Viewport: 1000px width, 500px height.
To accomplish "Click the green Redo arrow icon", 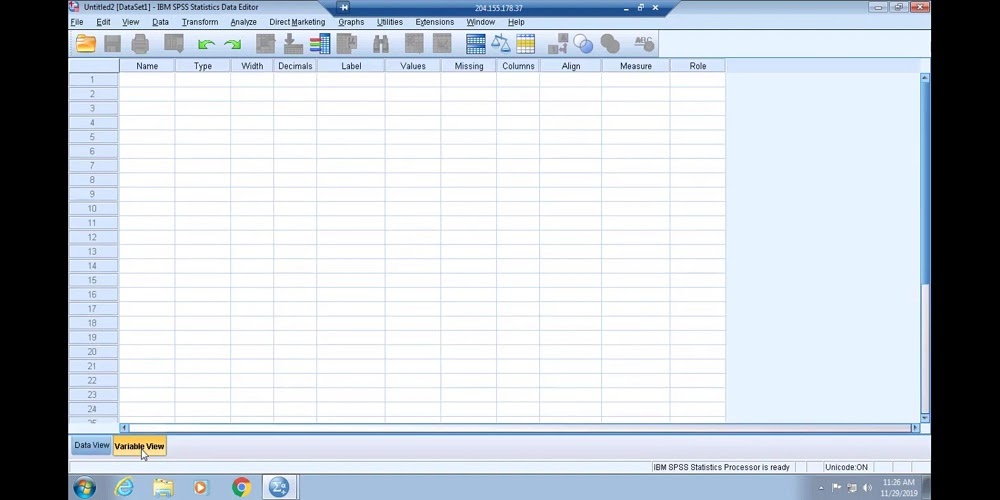I will tap(233, 44).
